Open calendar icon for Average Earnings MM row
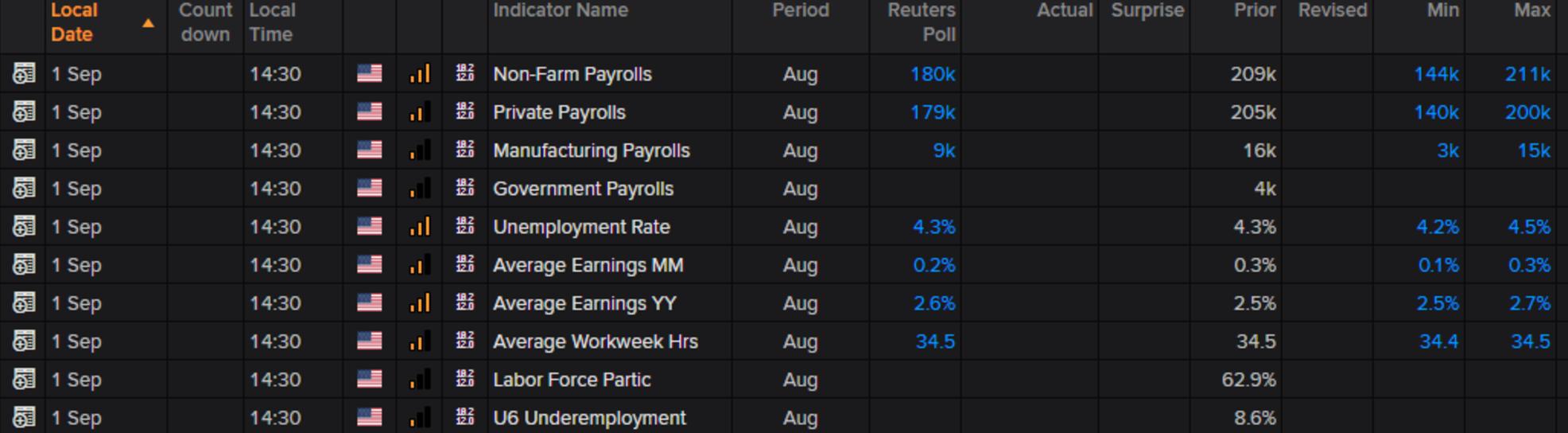This screenshot has width=1568, height=433. [x=24, y=265]
